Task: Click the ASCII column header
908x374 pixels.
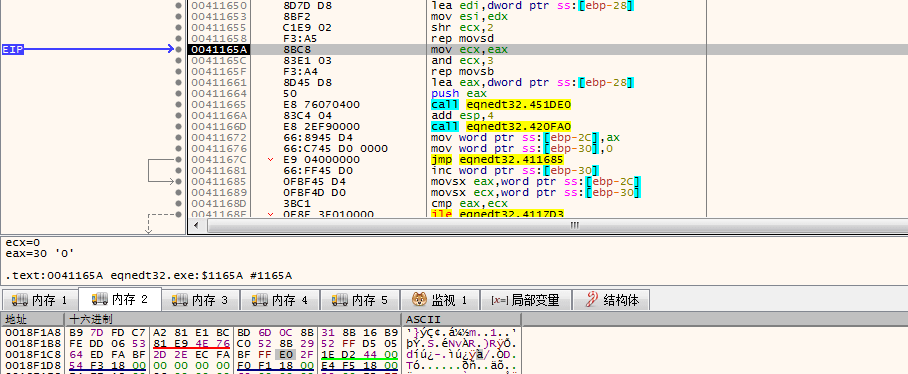Action: click(x=462, y=320)
